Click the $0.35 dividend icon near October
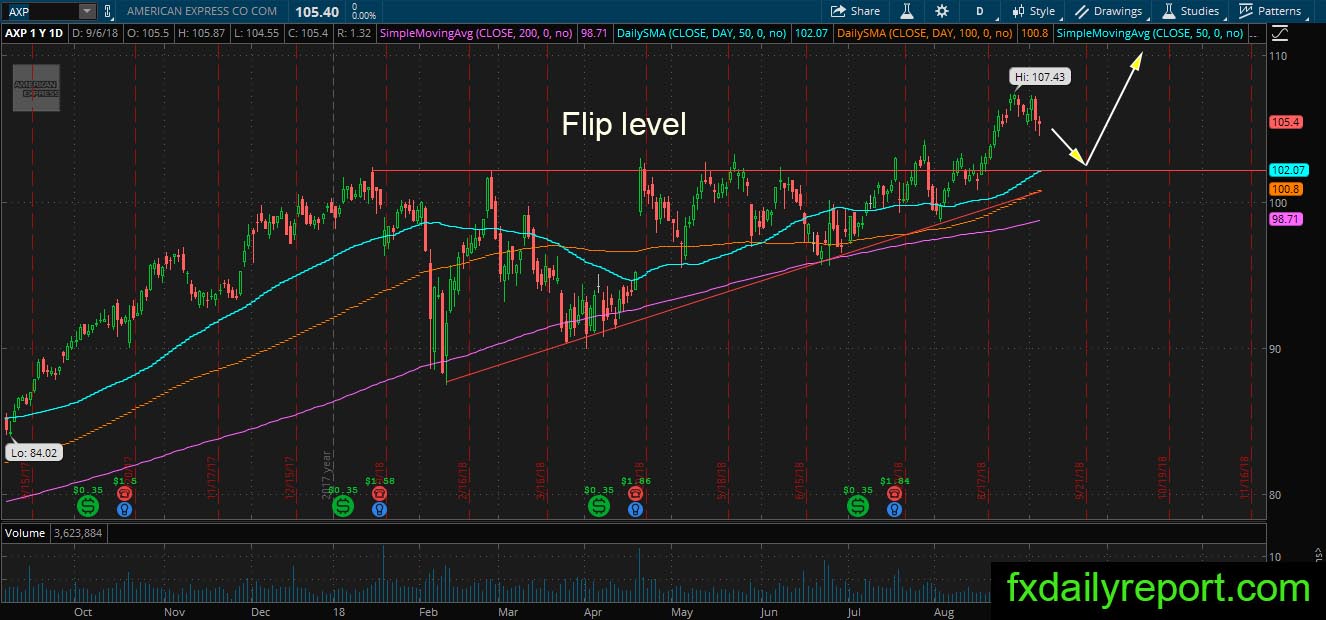This screenshot has height=620, width=1326. (88, 508)
